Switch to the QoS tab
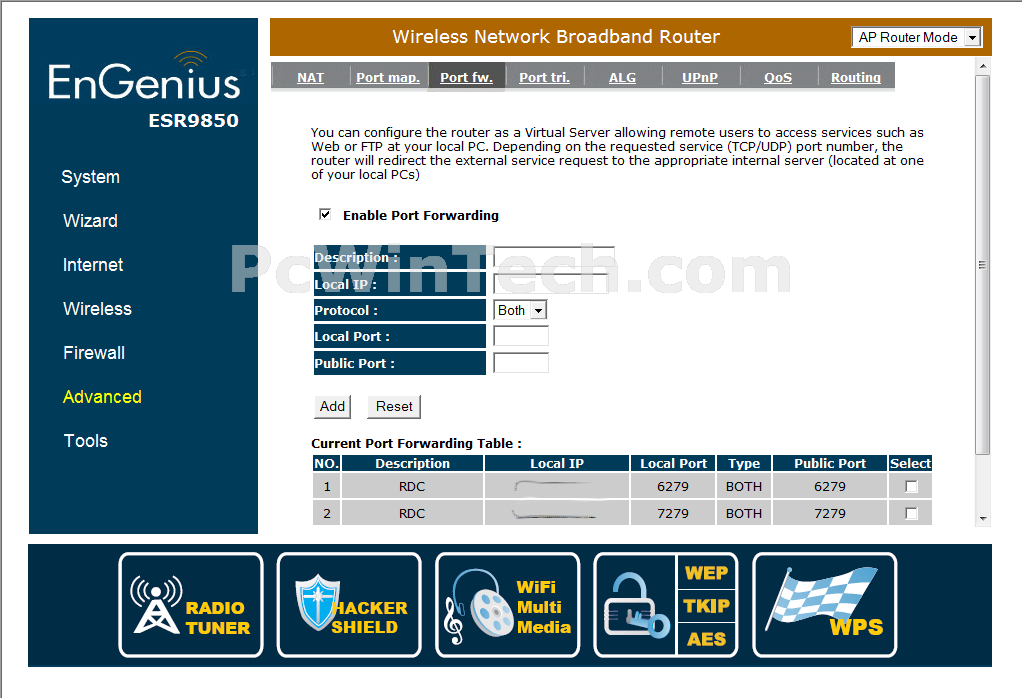Screen dimensions: 1022x698 click(x=778, y=77)
